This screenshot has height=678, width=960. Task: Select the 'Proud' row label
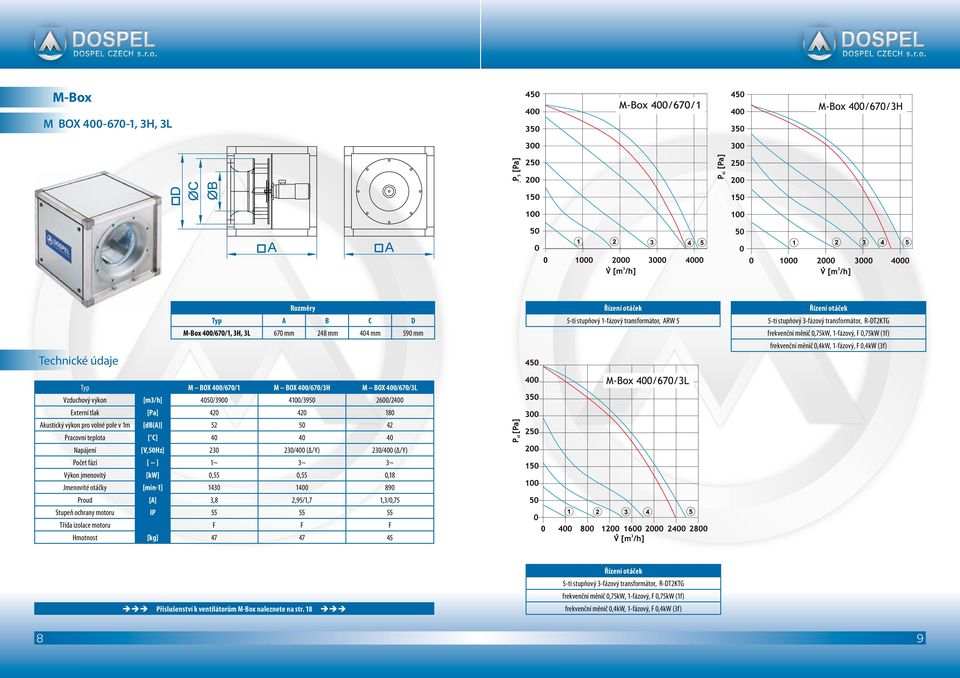coord(84,500)
